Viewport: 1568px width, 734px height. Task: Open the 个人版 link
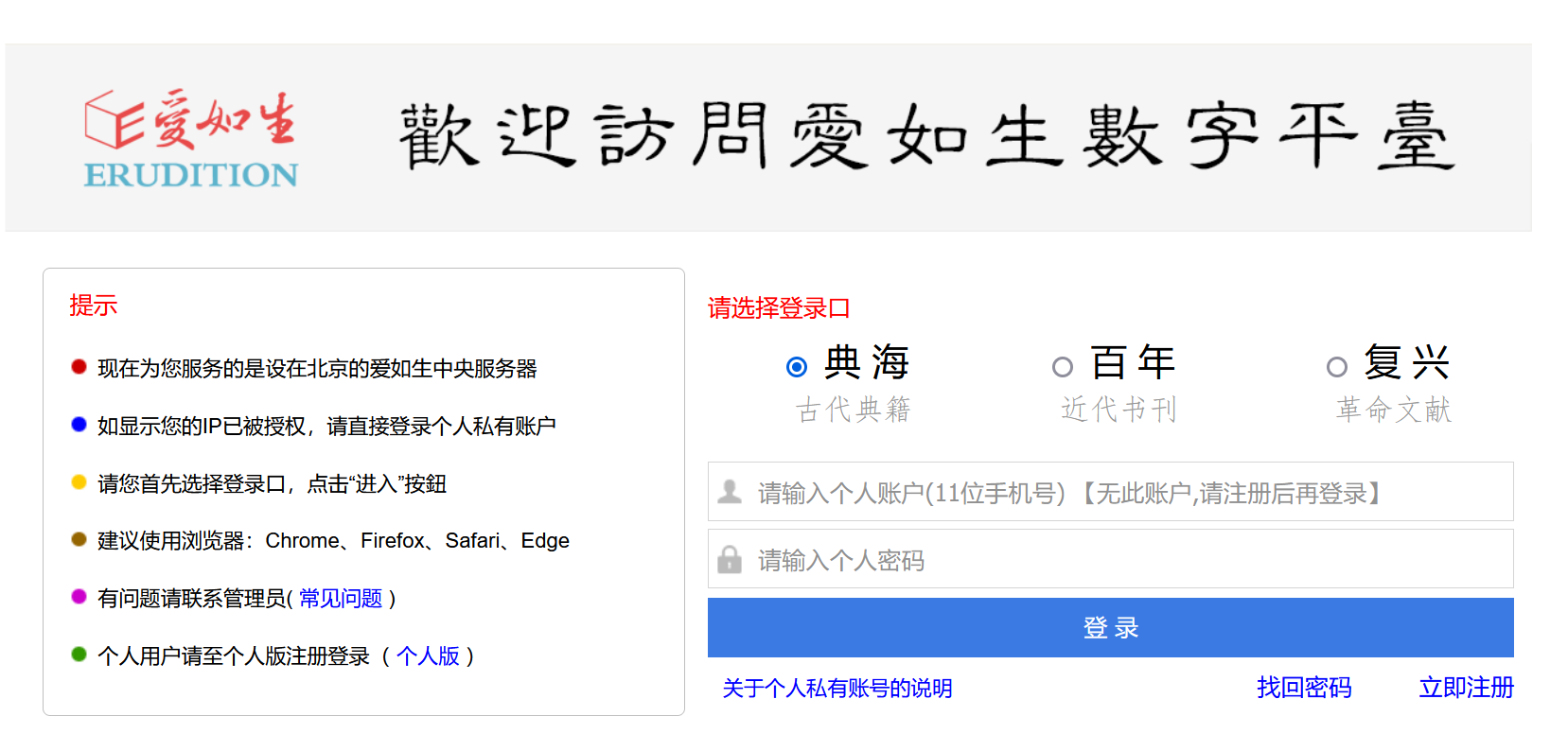[x=428, y=656]
